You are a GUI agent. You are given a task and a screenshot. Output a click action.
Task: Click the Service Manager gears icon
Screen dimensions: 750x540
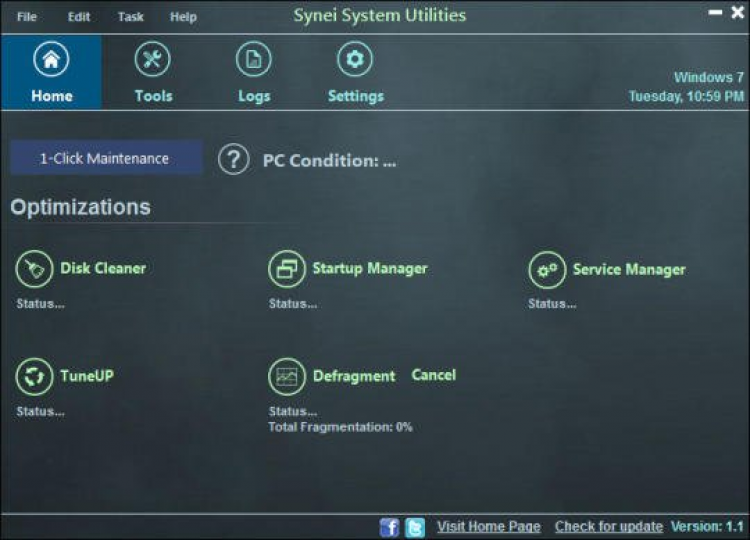547,270
